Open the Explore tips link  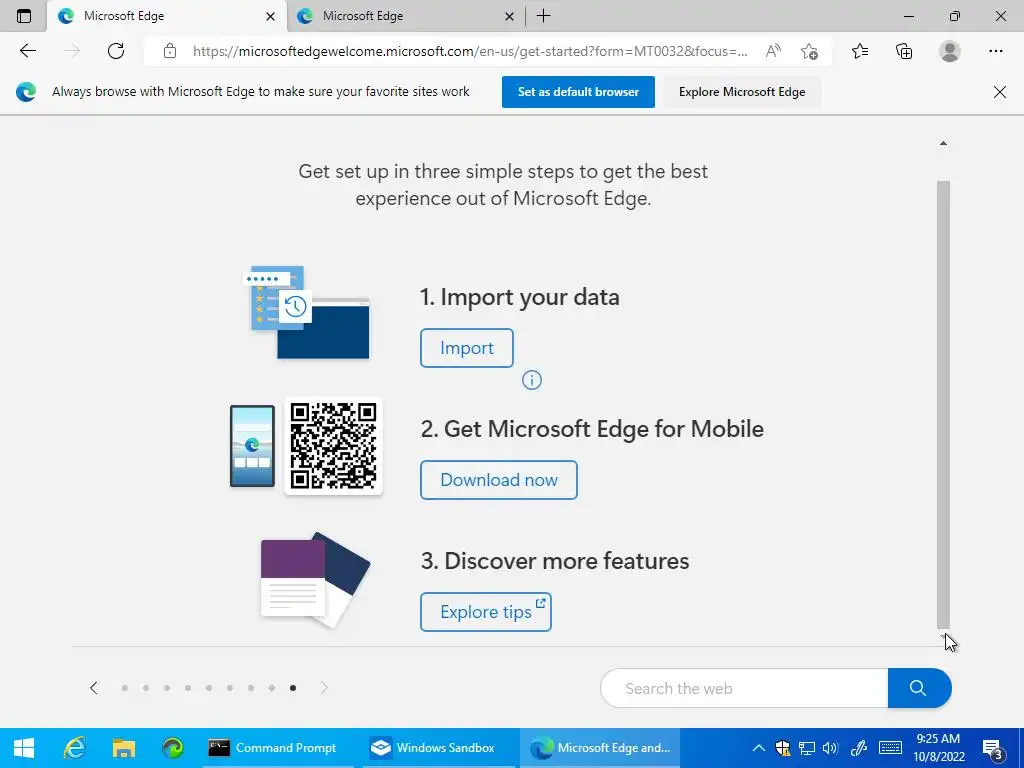tap(485, 612)
